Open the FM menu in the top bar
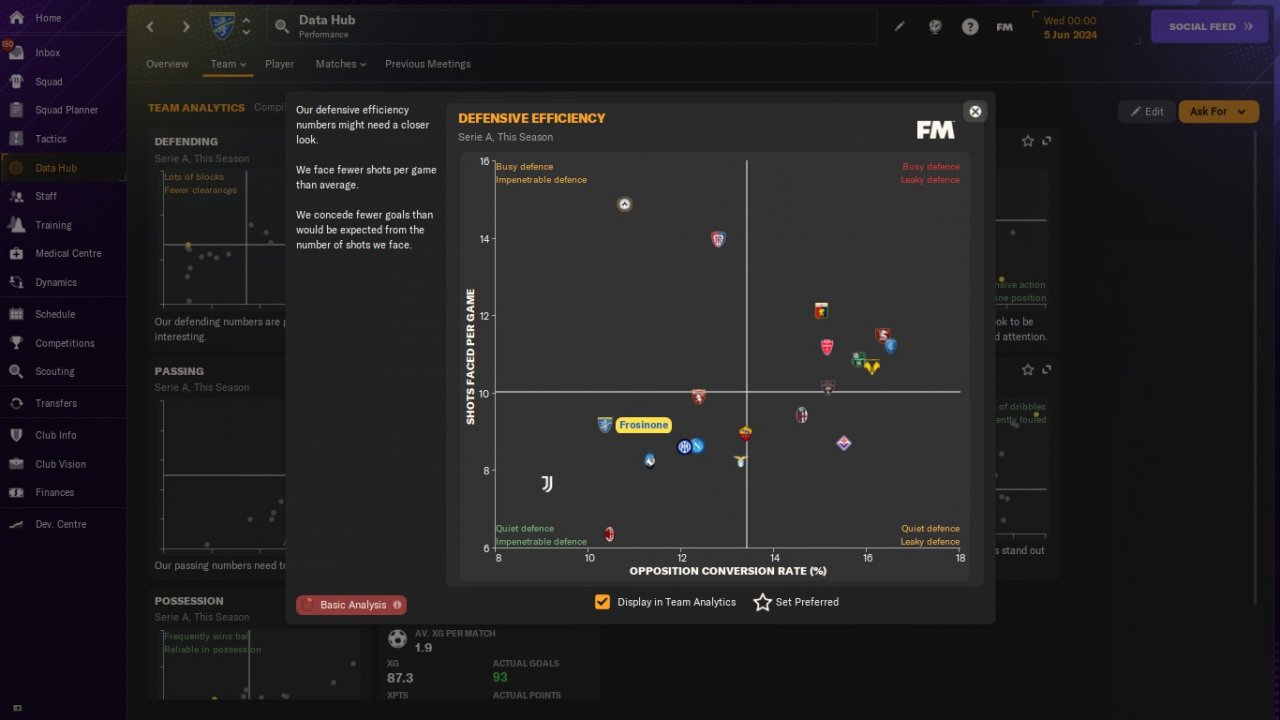 coord(1005,27)
